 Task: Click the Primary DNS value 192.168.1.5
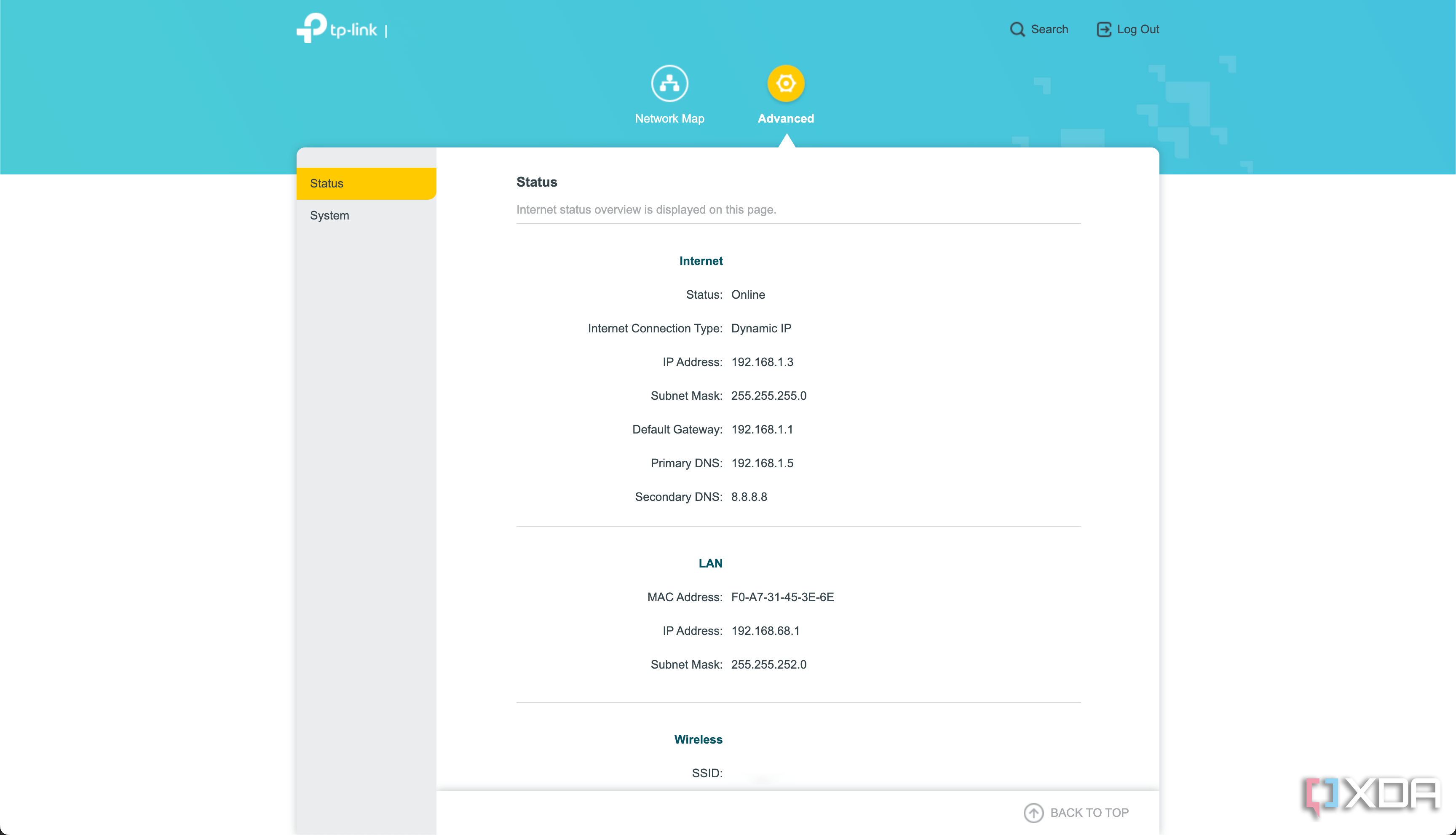pyautogui.click(x=762, y=463)
